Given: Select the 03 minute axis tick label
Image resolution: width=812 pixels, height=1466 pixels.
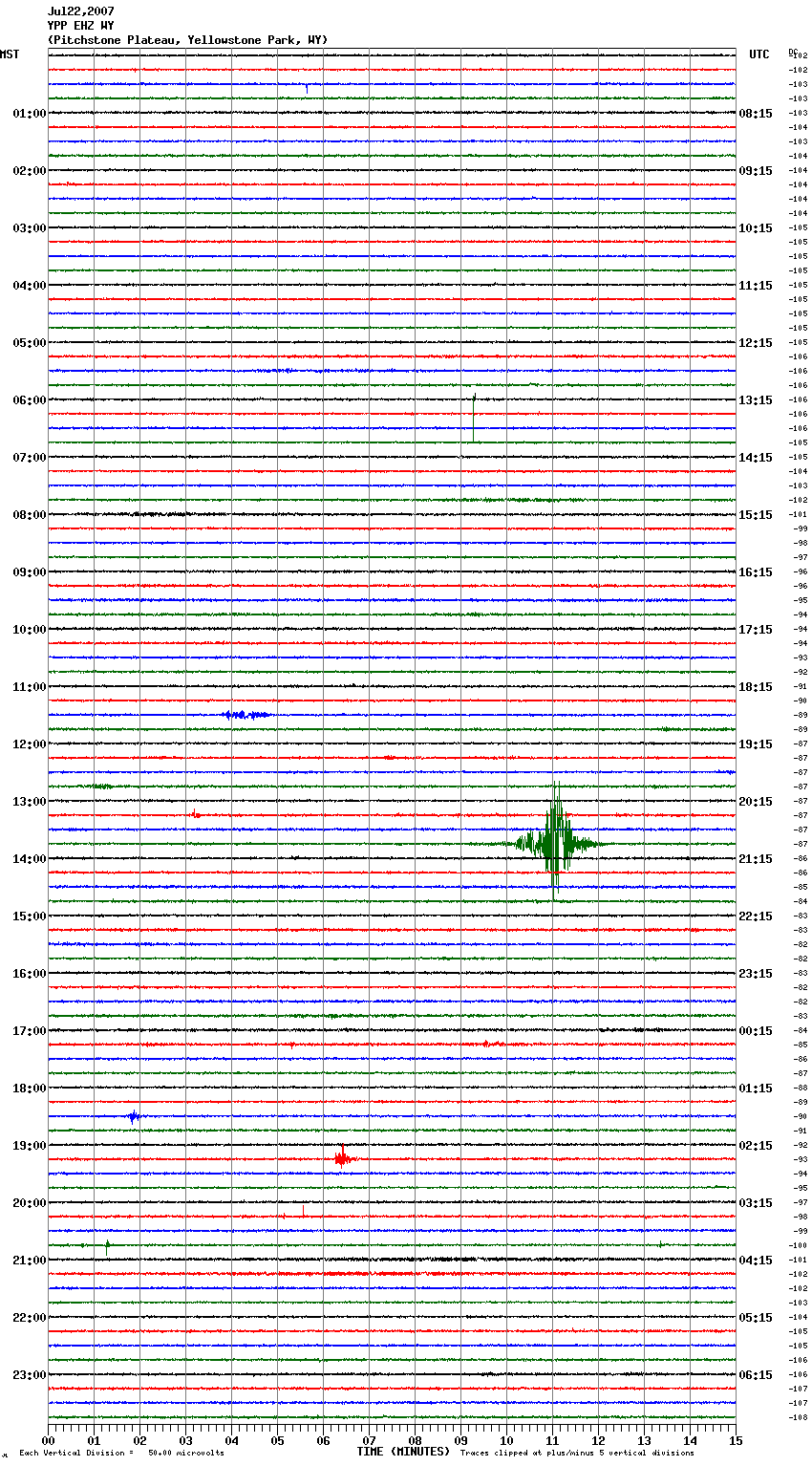Looking at the screenshot, I should tap(185, 1440).
